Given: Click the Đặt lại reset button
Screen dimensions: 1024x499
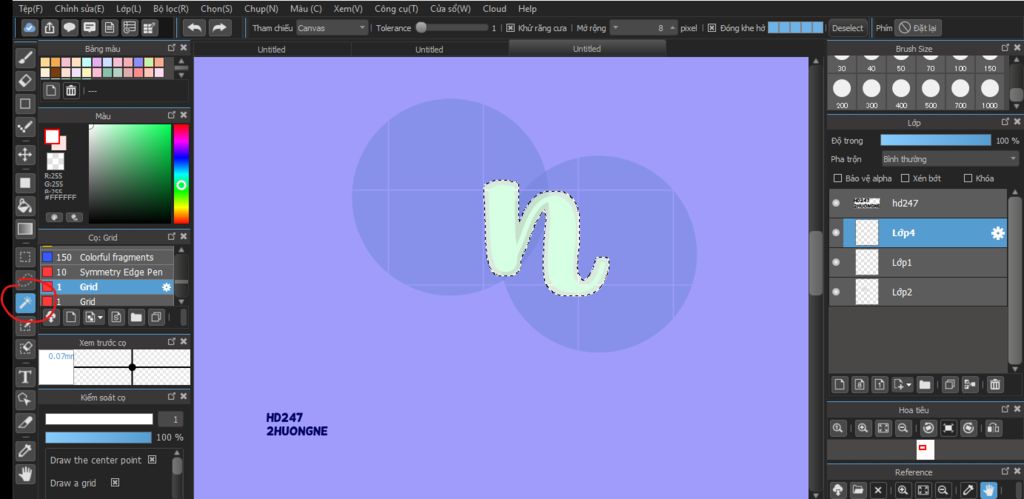Looking at the screenshot, I should [x=918, y=28].
